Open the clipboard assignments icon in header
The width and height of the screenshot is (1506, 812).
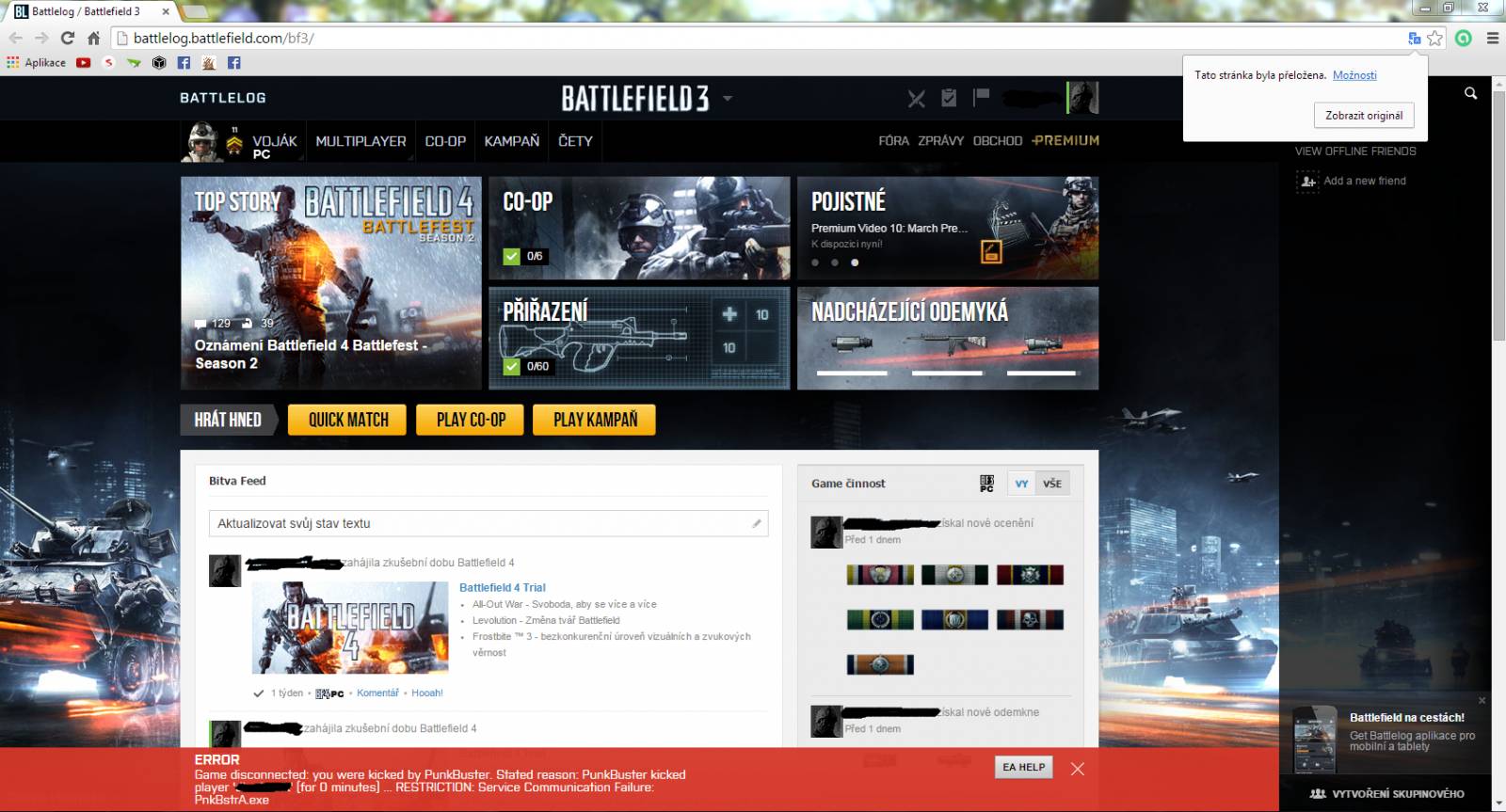[949, 97]
